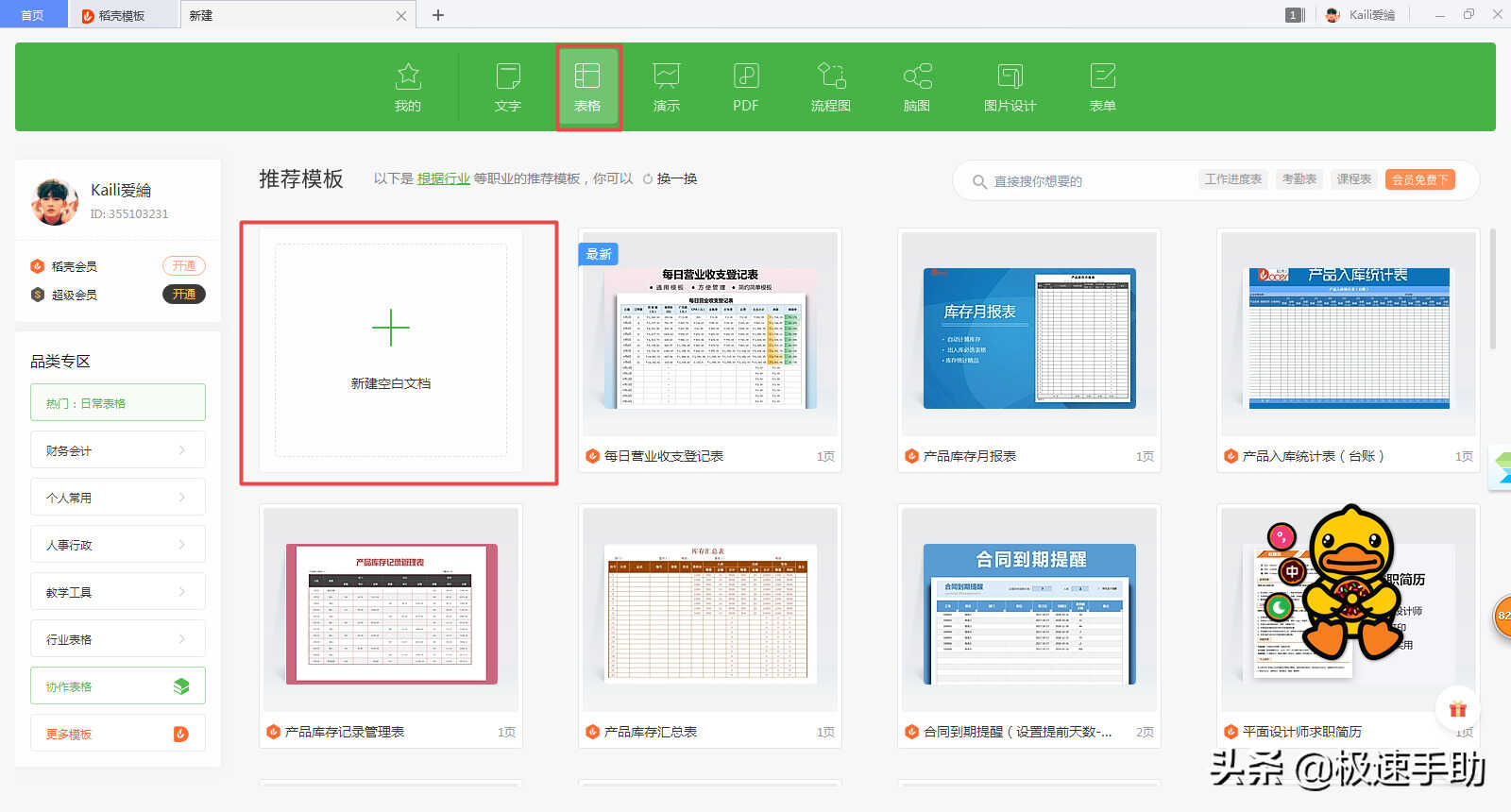Screen dimensions: 1511x812
Task: Click the 最新 badge on first template
Action: [599, 254]
